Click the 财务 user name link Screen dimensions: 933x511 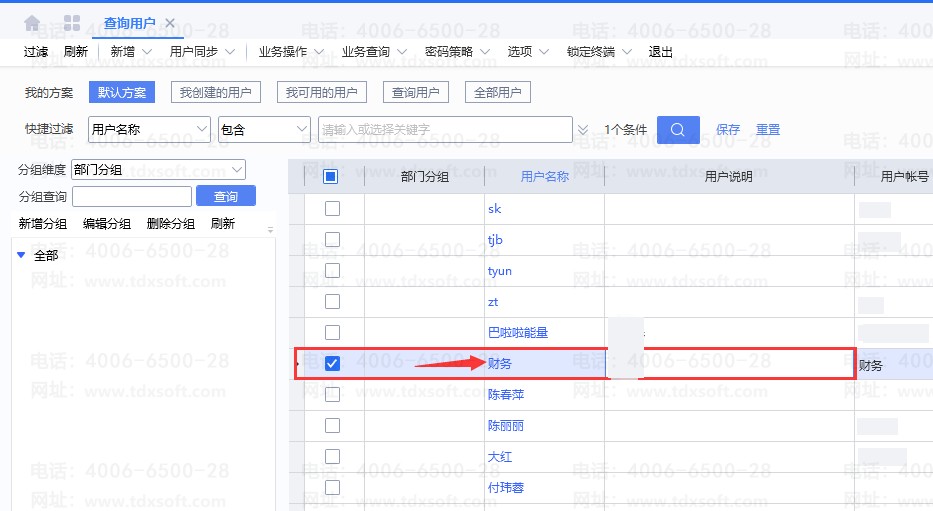pos(499,364)
